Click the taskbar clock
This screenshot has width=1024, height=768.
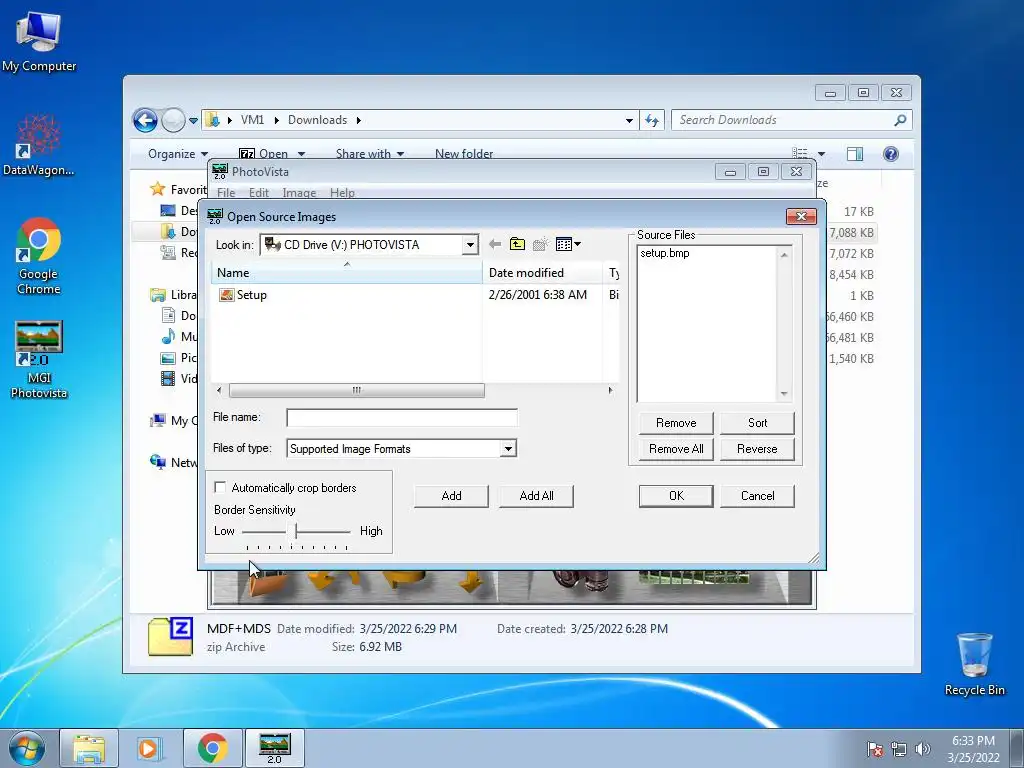(973, 749)
